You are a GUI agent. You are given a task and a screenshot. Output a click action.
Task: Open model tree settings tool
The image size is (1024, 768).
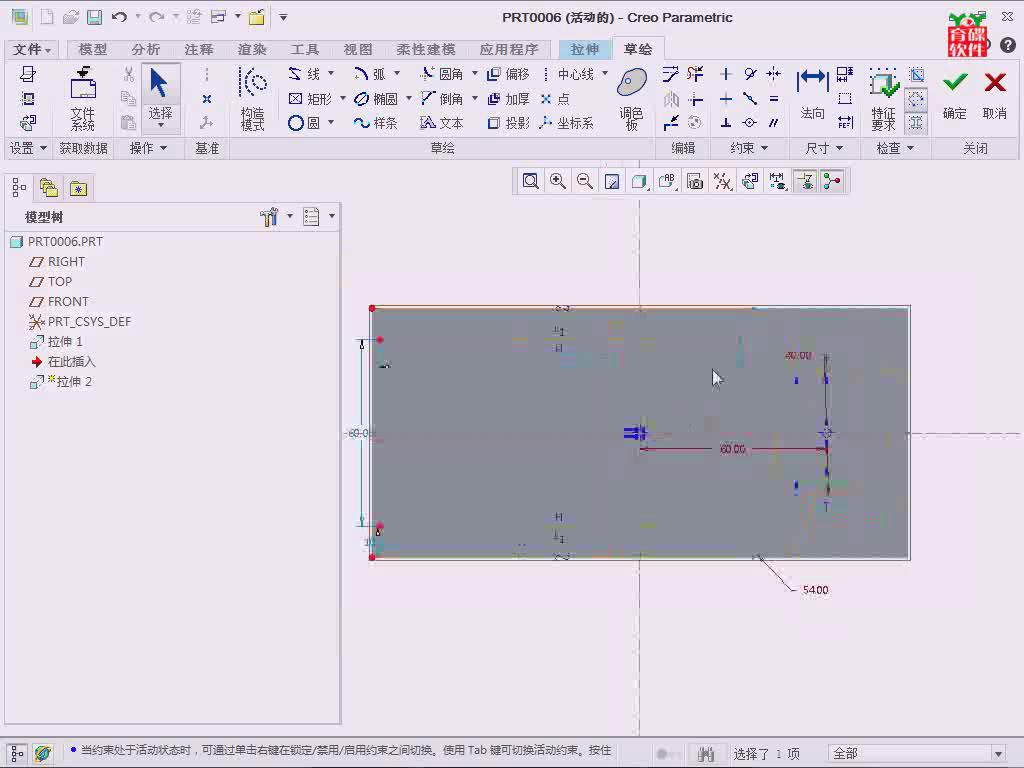pos(269,217)
